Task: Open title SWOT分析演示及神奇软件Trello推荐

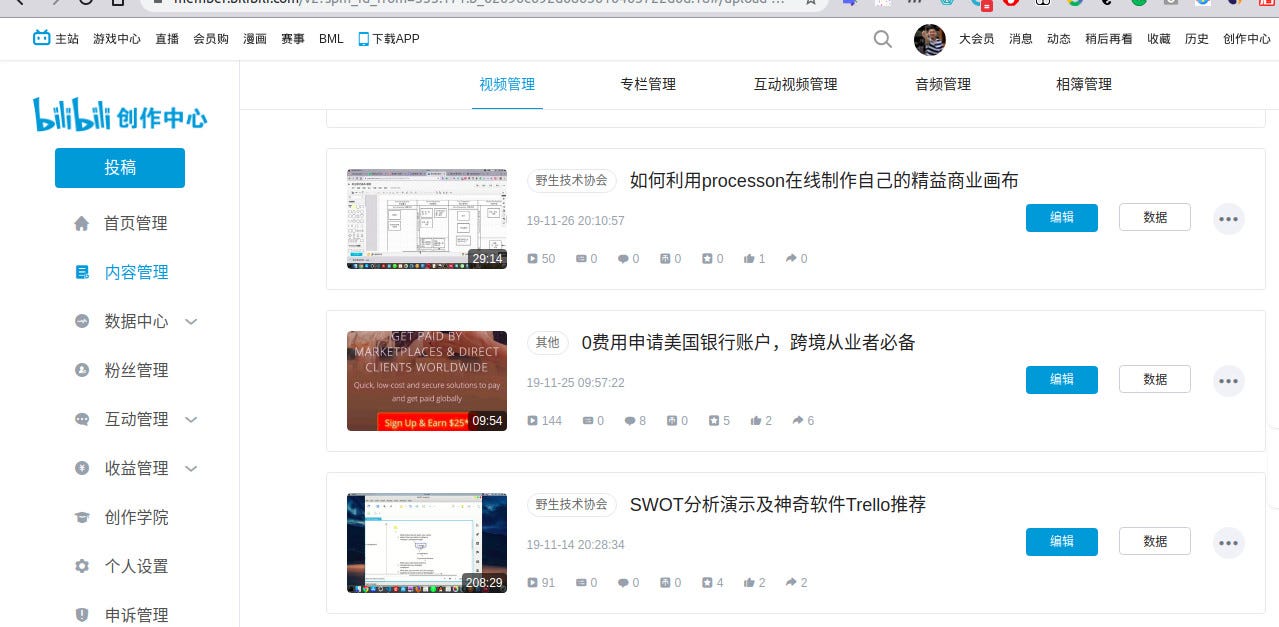Action: (x=778, y=505)
